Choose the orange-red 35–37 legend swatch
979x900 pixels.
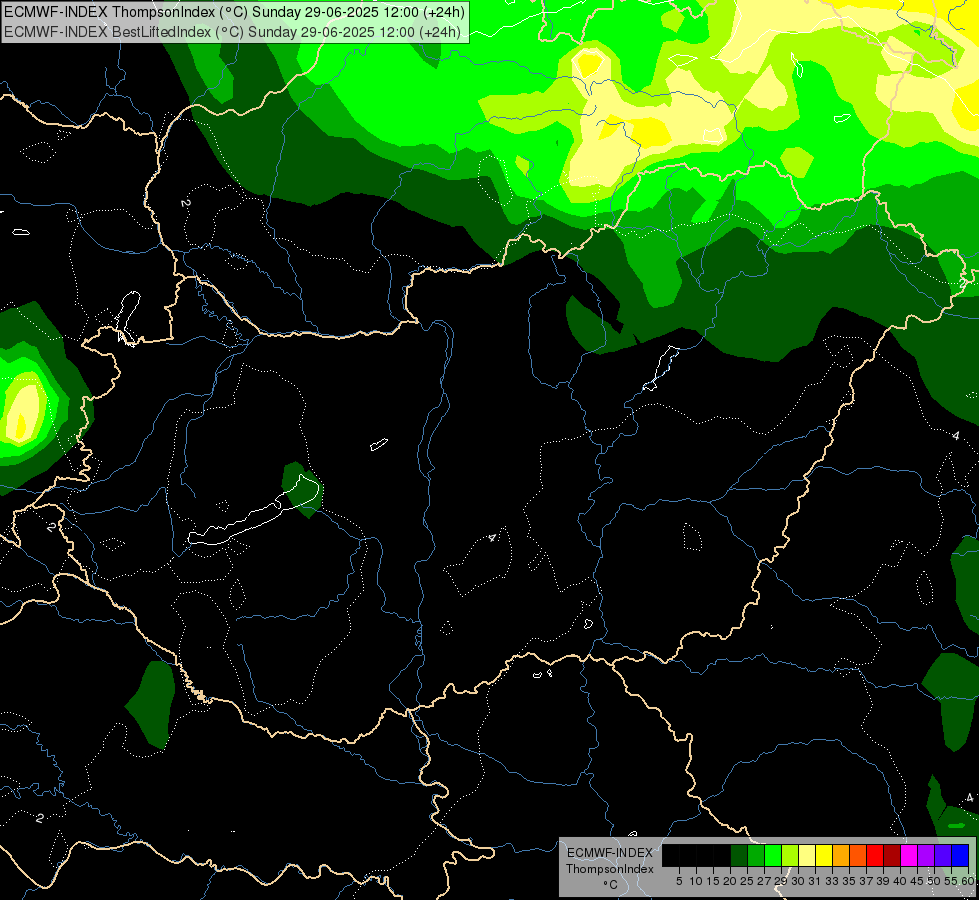click(x=858, y=855)
